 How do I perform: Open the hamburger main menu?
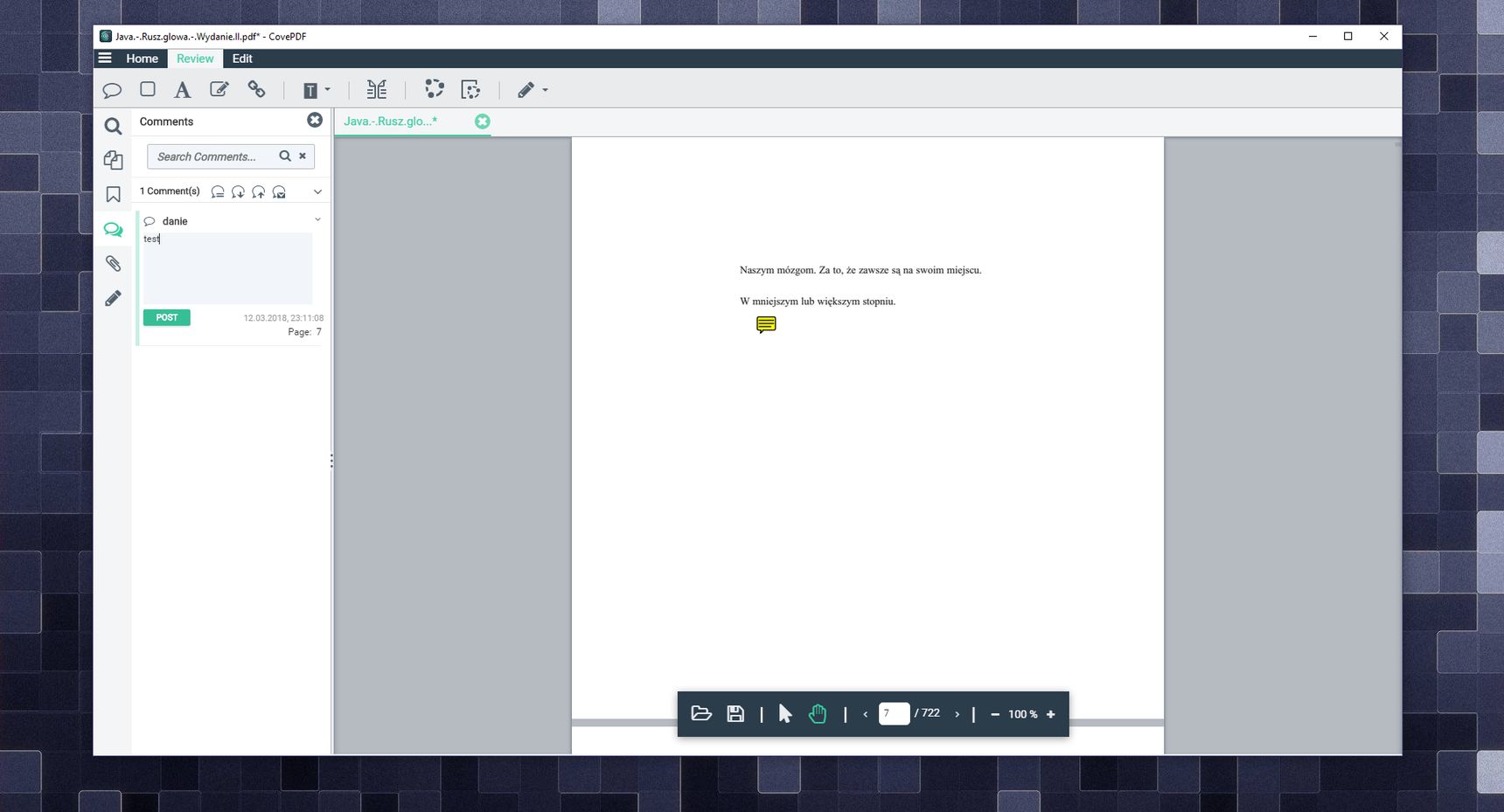tap(105, 58)
